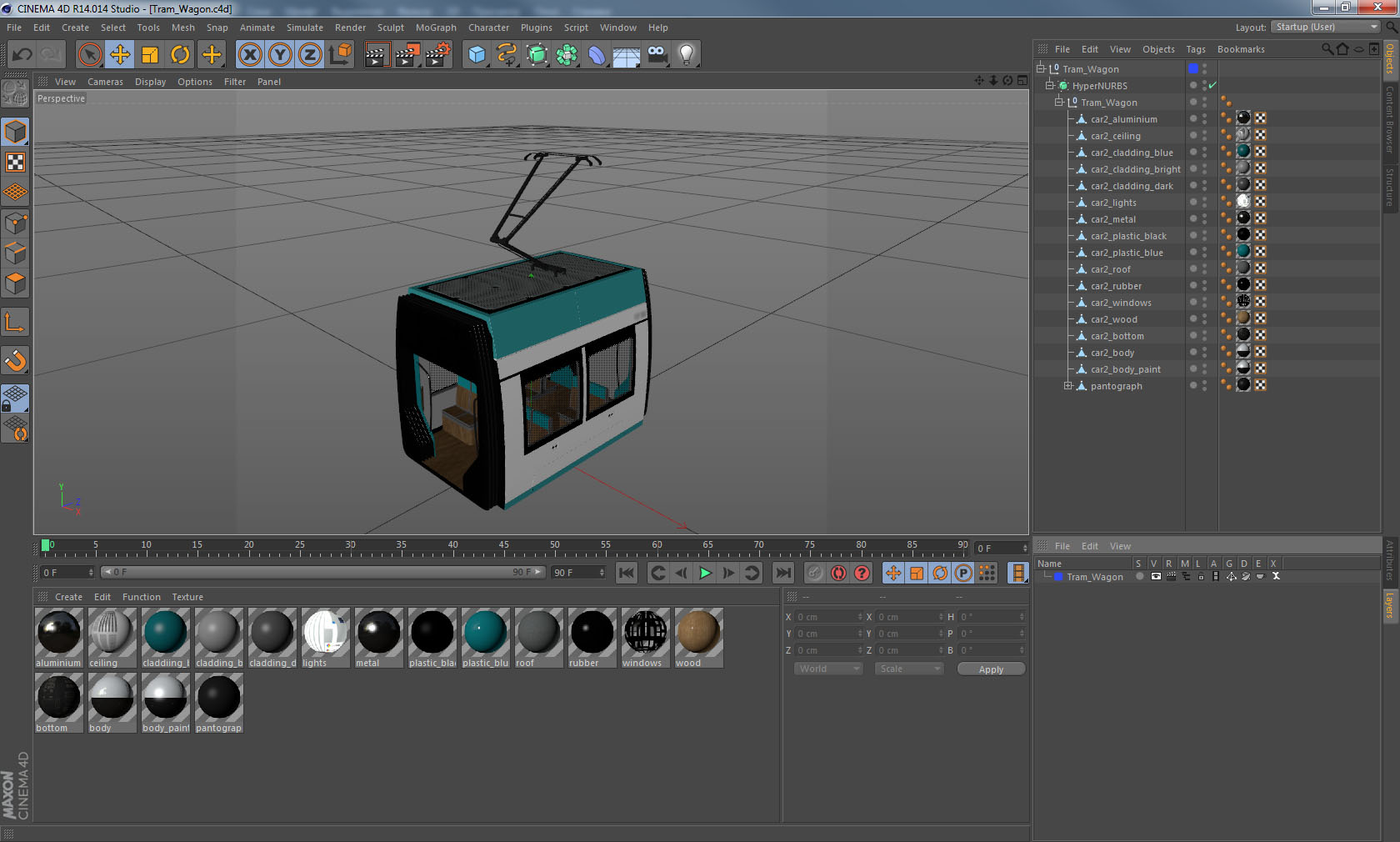1400x842 pixels.
Task: Render the active view
Action: point(377,55)
